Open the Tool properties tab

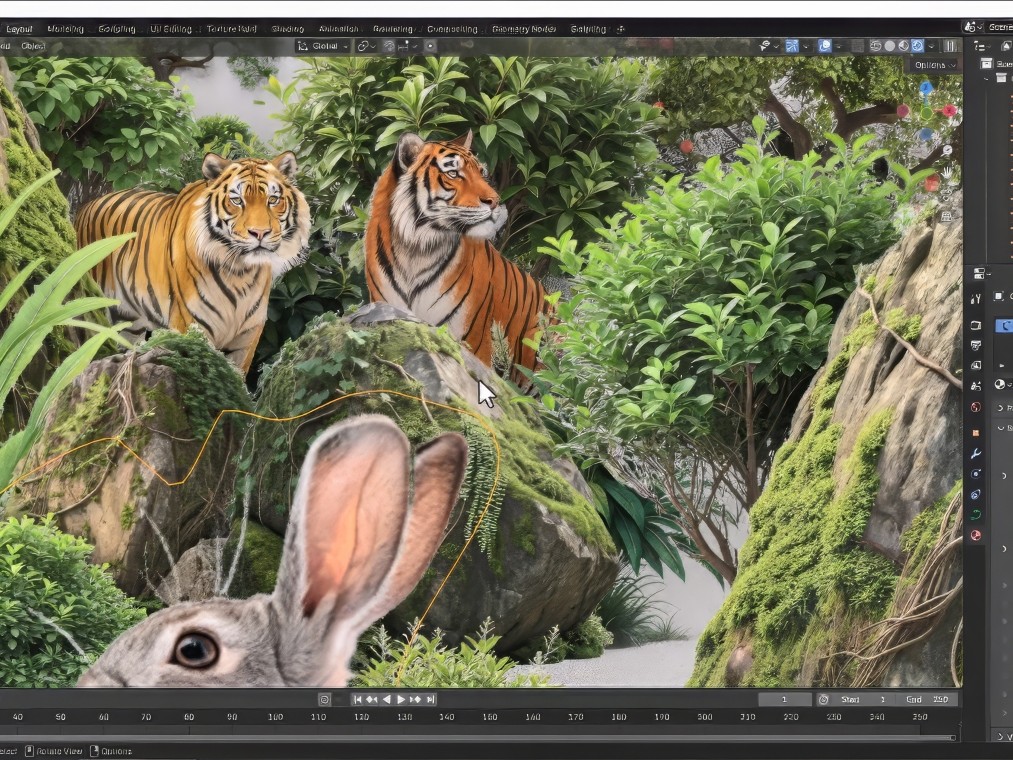click(976, 299)
